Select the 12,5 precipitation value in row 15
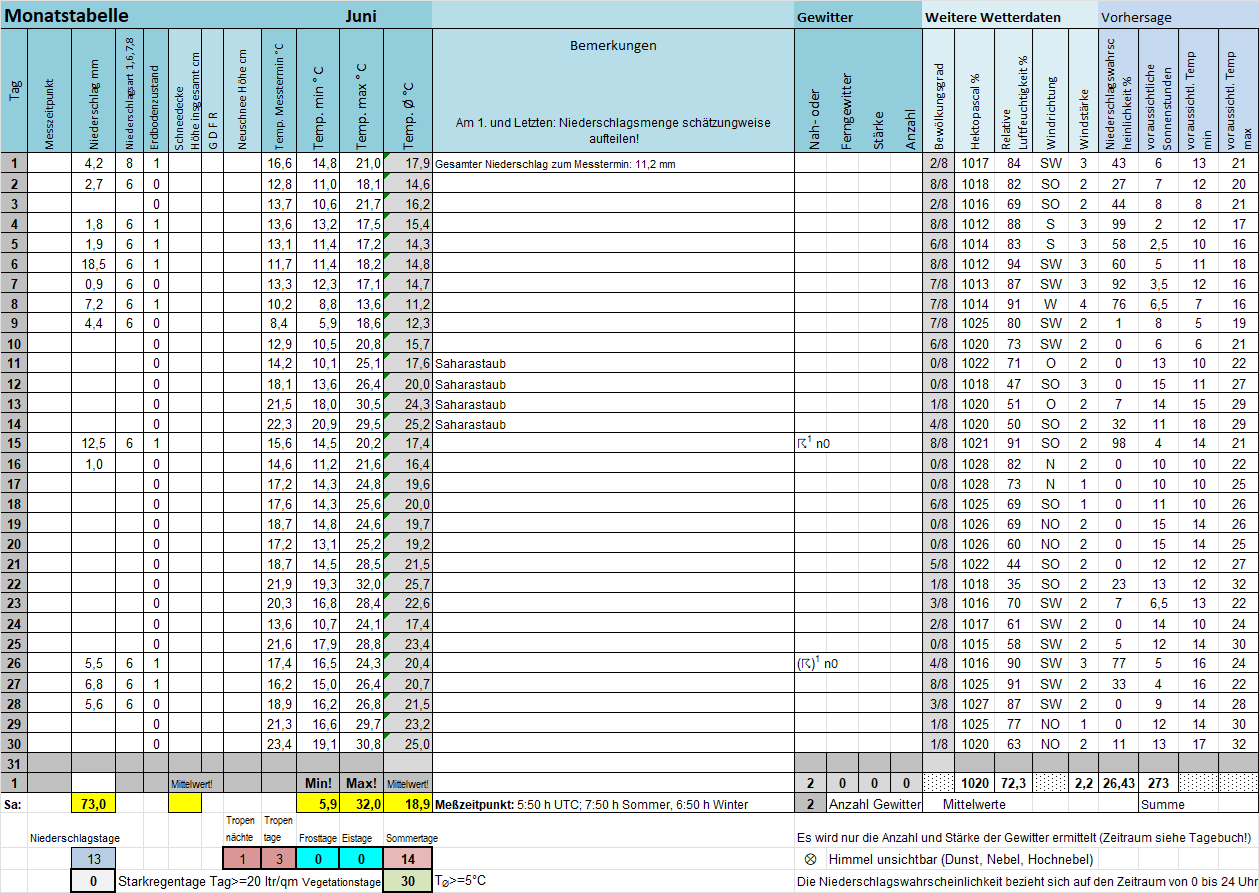 click(x=93, y=444)
